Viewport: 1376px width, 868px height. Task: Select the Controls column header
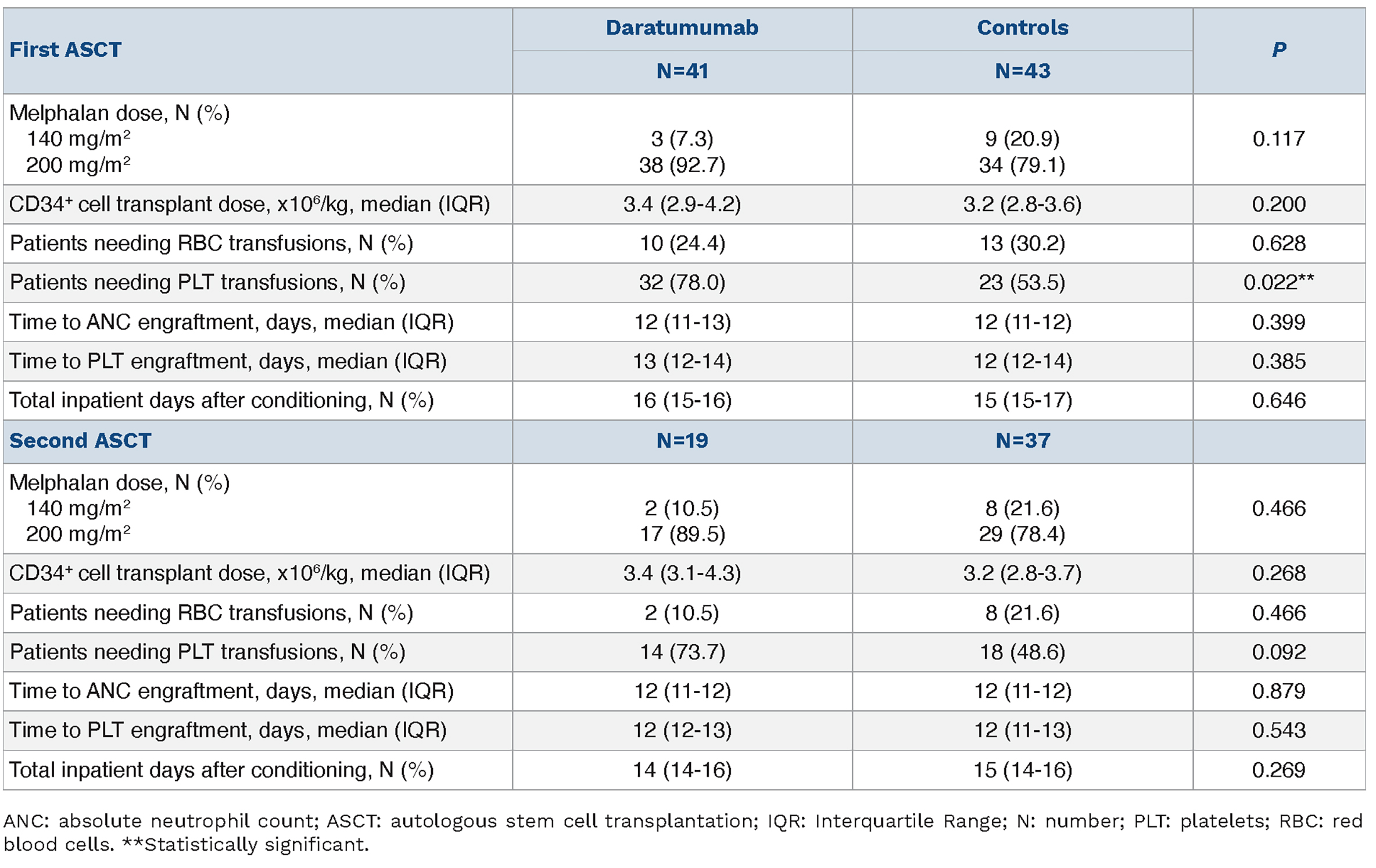(1022, 28)
